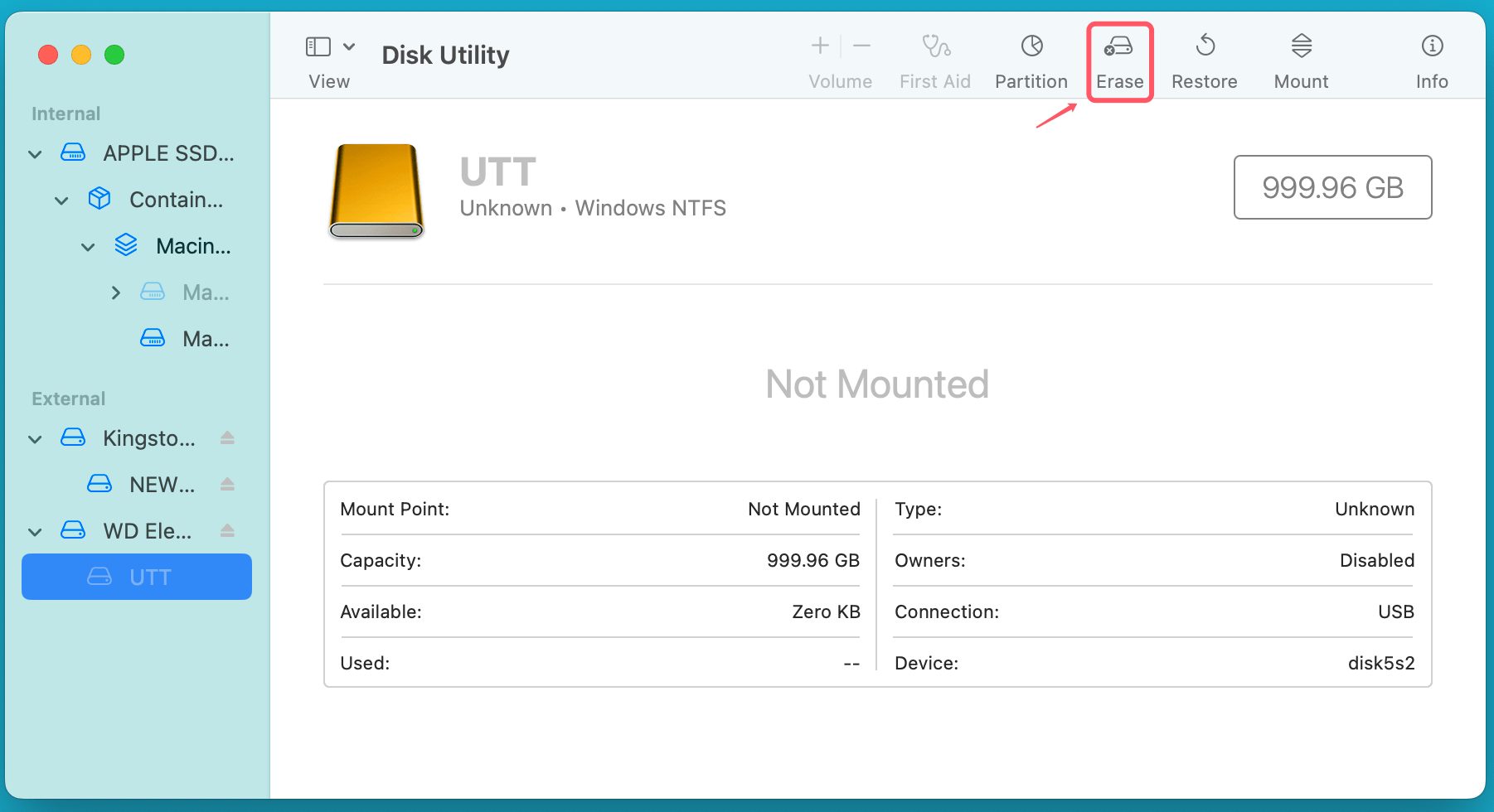Viewport: 1494px width, 812px height.
Task: Eject the Kingston external drive
Action: (x=227, y=437)
